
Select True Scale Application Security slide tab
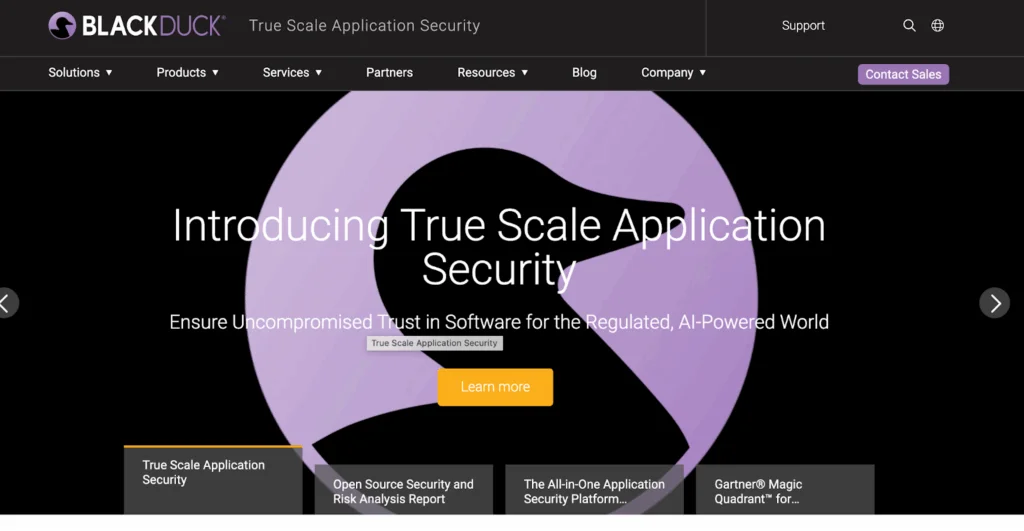213,480
